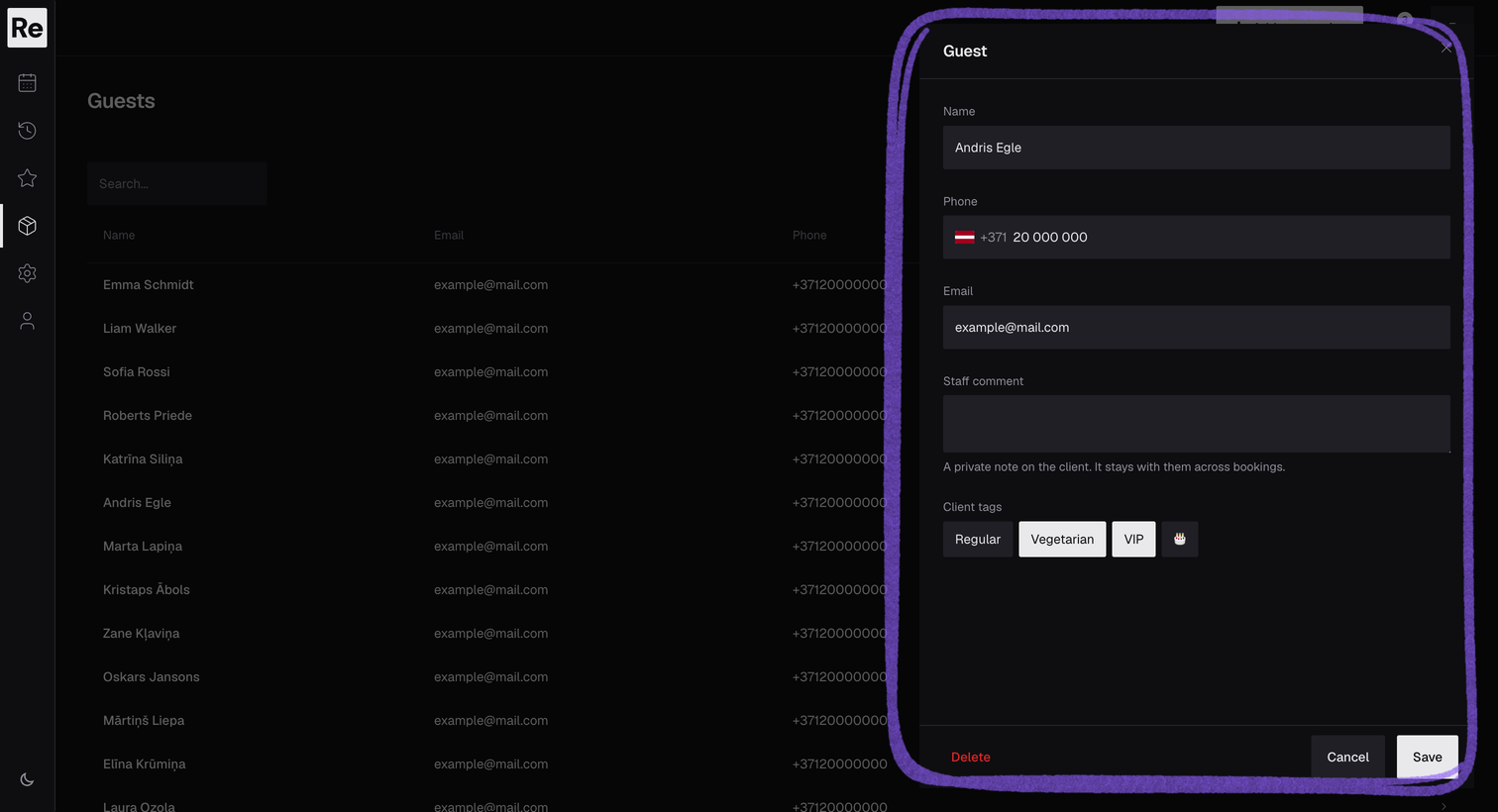Screen dimensions: 1498x812
Task: Click the guests Search field
Action: [177, 184]
